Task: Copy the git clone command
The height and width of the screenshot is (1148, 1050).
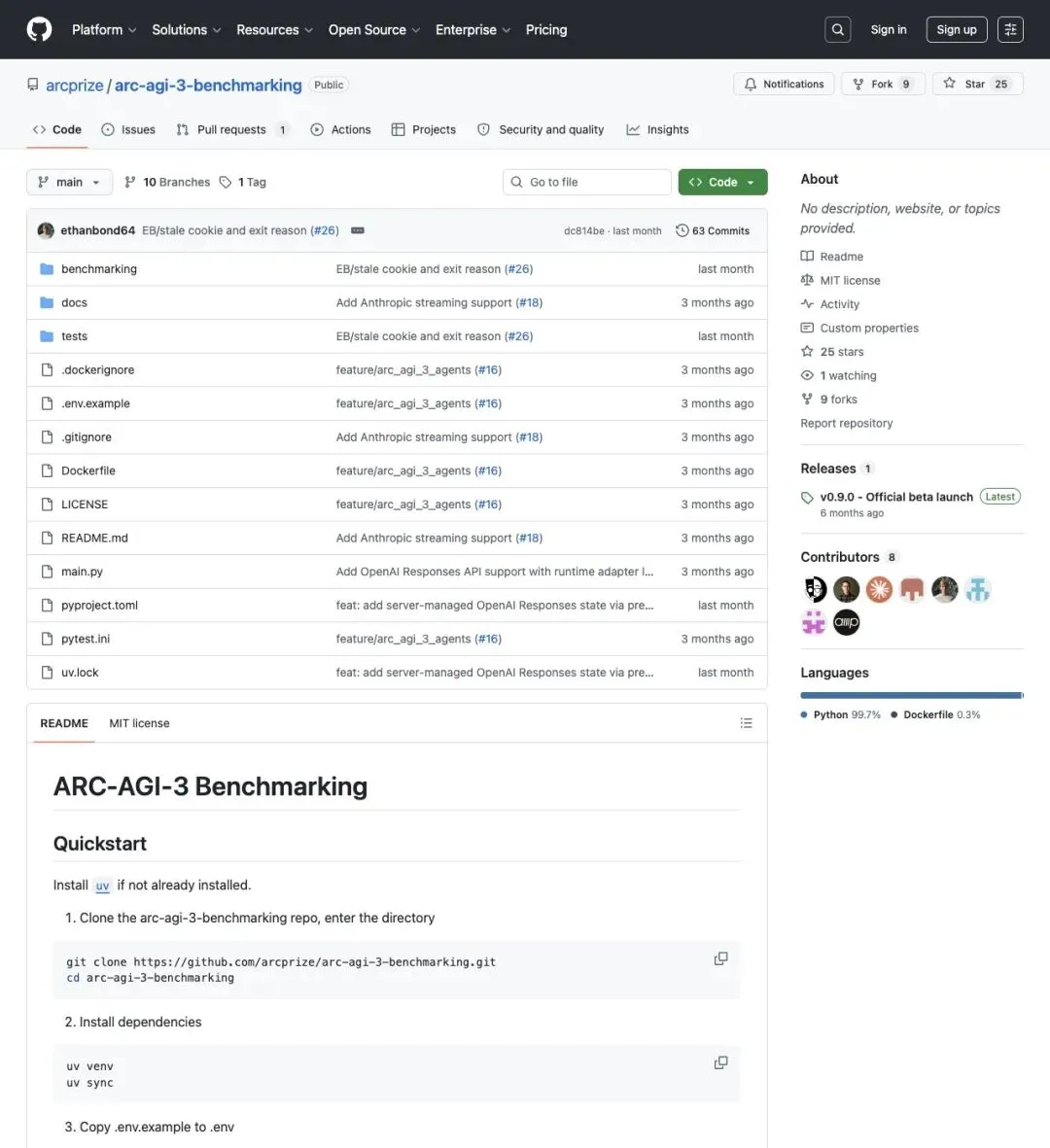Action: [x=720, y=958]
